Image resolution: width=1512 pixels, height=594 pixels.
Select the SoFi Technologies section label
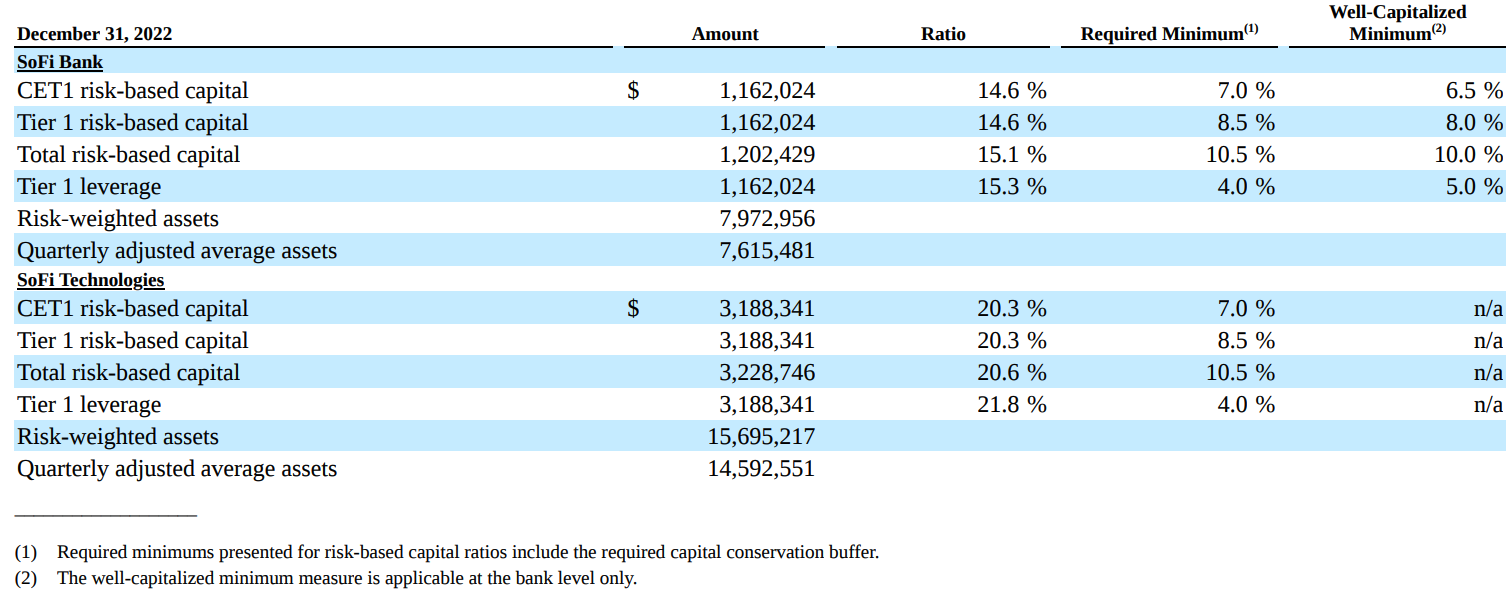[x=90, y=279]
